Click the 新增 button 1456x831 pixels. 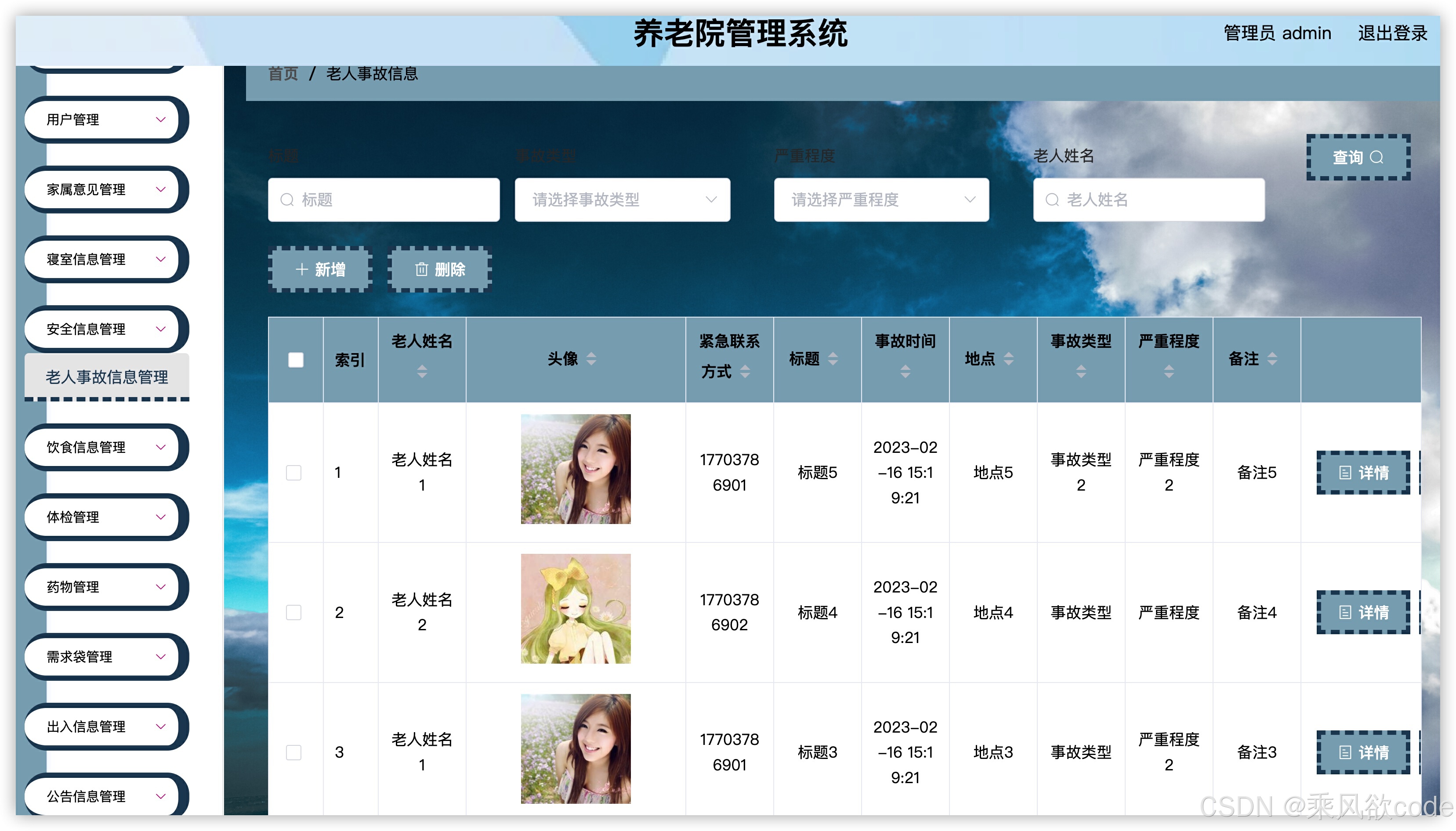click(320, 269)
